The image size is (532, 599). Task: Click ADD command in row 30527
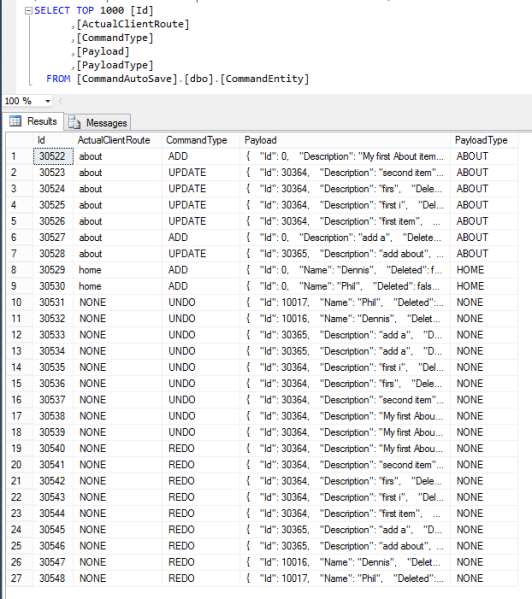201,238
